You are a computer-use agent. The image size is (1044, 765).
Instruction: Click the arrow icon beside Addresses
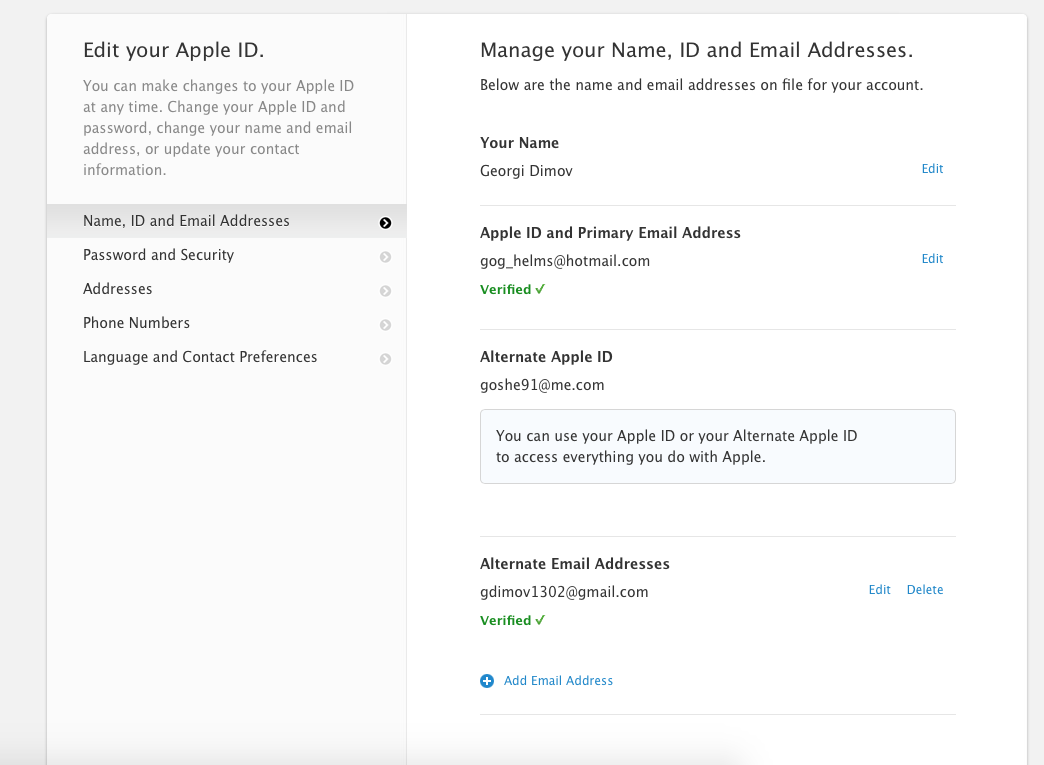point(386,291)
